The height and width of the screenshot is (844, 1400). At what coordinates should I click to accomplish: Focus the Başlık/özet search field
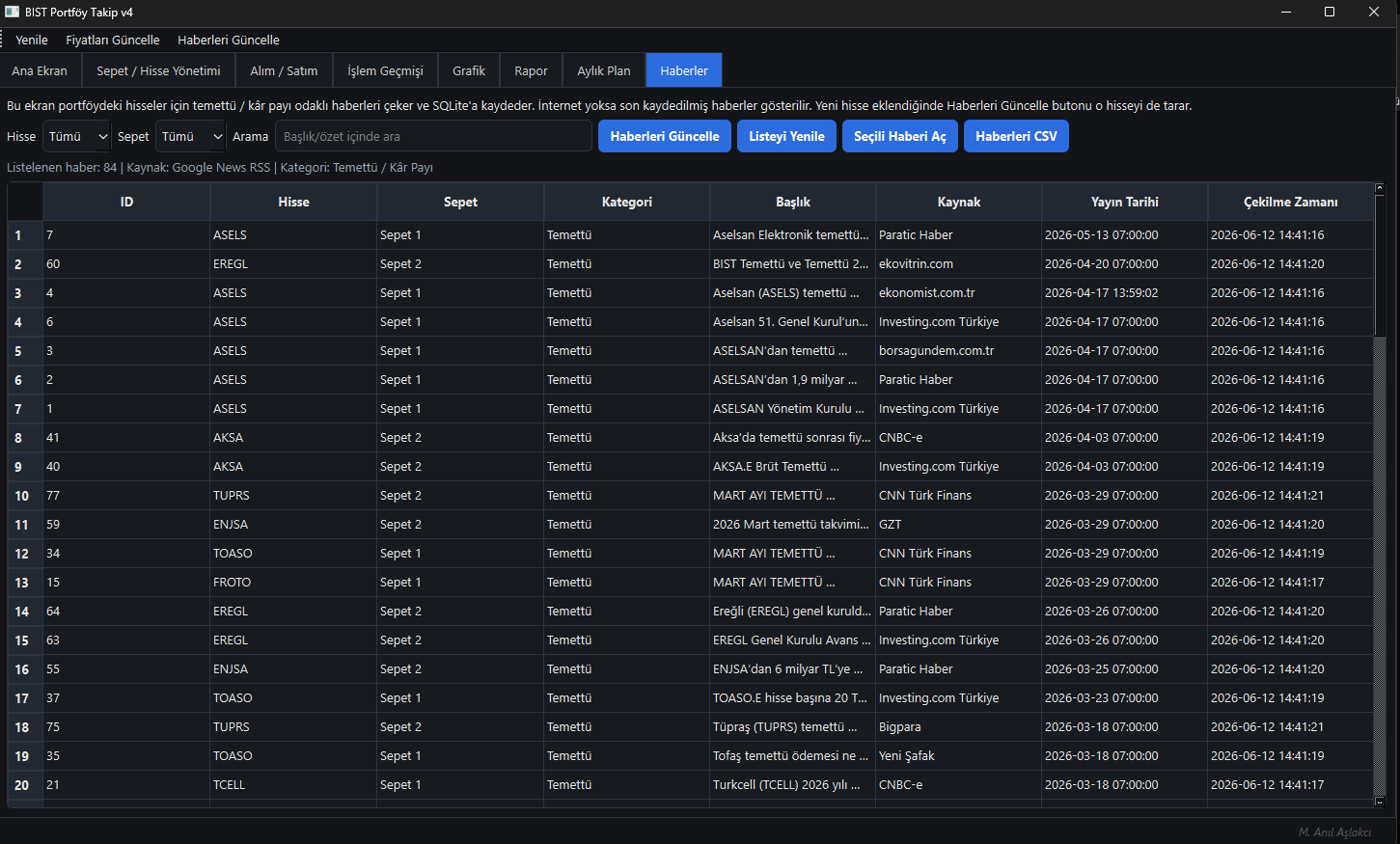click(x=433, y=136)
